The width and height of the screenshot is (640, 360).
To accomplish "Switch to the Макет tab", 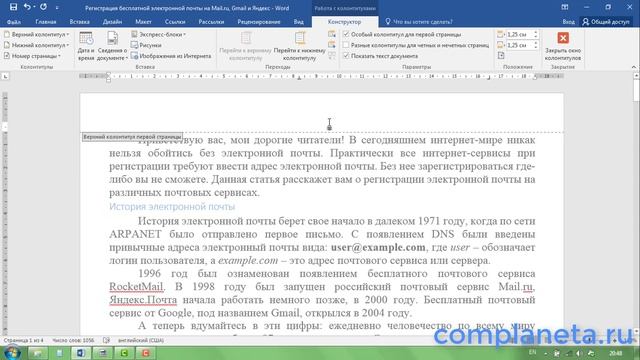I will 143,22.
